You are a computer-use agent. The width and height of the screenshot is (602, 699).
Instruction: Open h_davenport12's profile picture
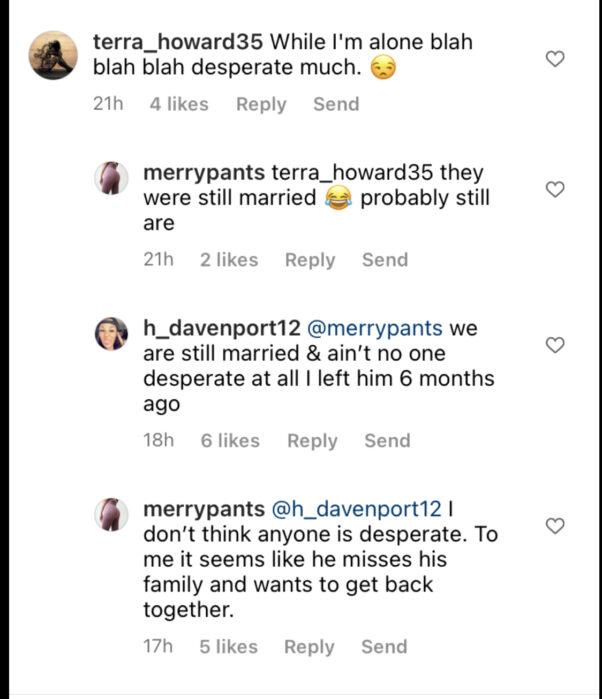[111, 334]
